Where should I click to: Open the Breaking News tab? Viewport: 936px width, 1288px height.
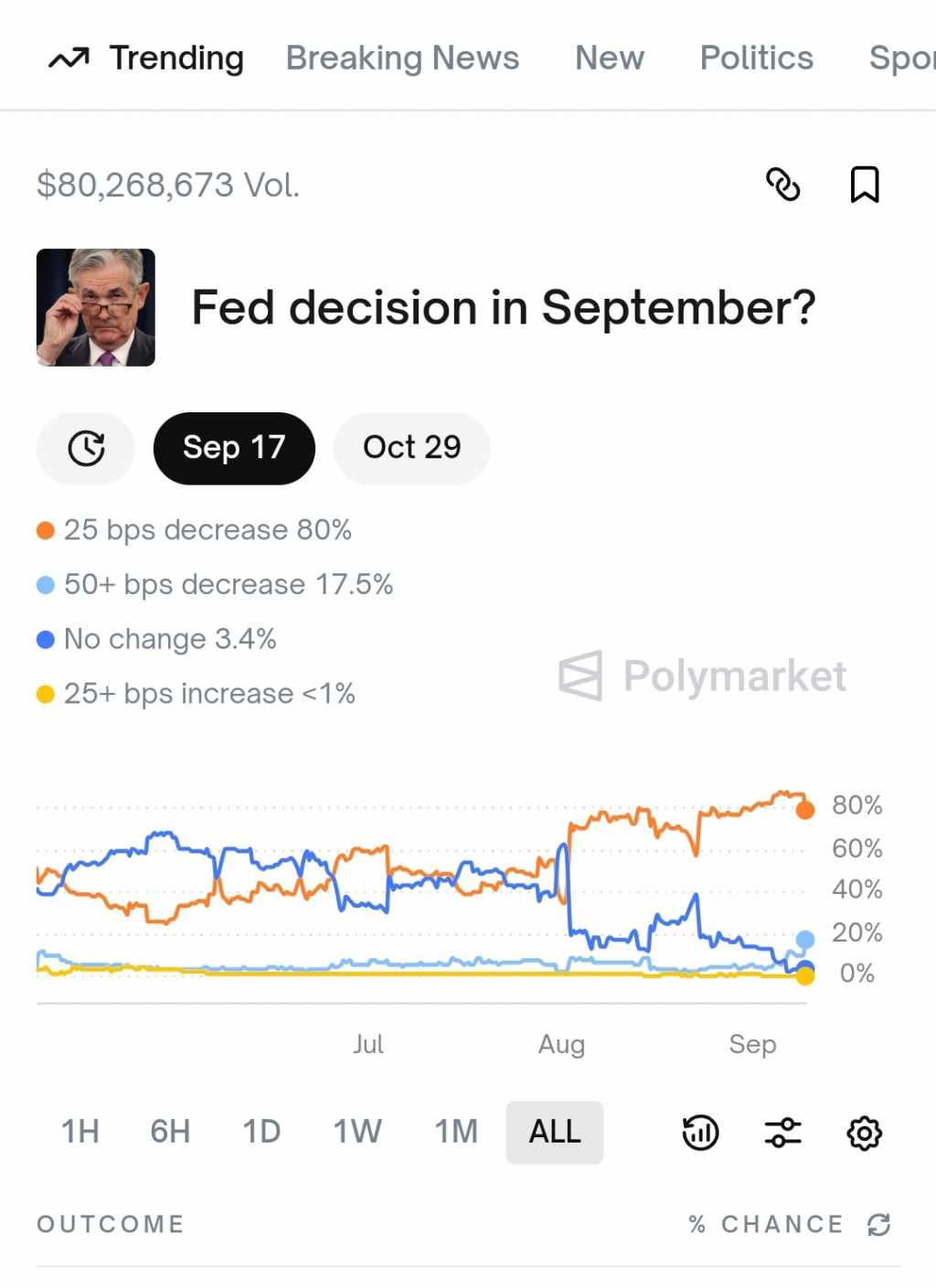[x=402, y=59]
